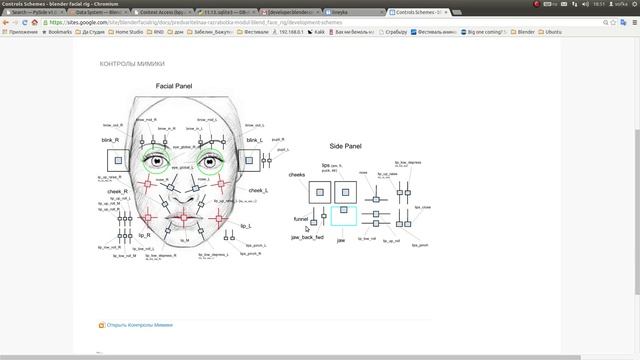
Task: Open the Bookmarks star bookmark
Action: click(57, 32)
